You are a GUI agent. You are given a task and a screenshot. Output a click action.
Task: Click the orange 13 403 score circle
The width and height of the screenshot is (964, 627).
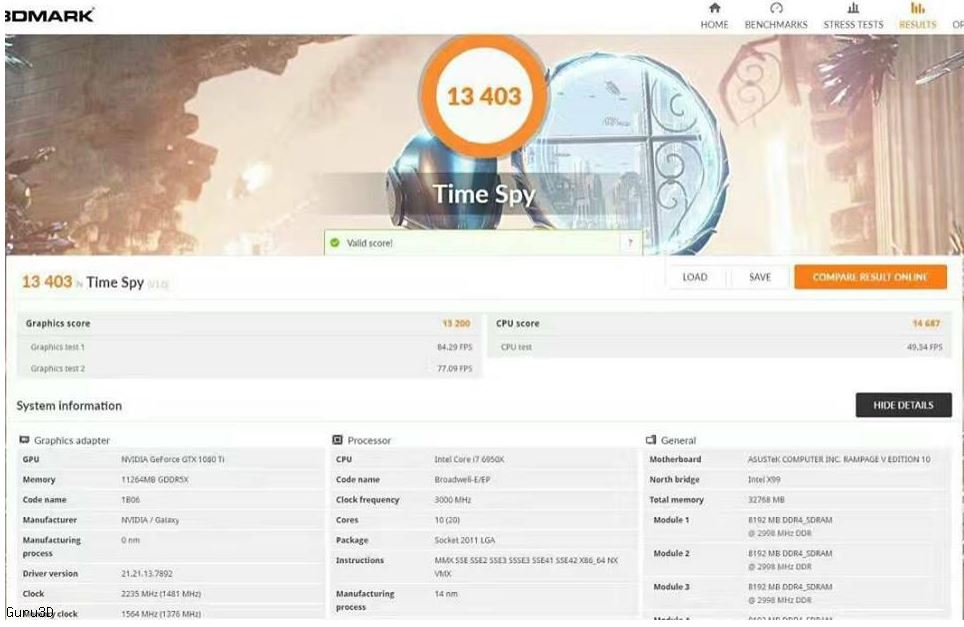(483, 96)
